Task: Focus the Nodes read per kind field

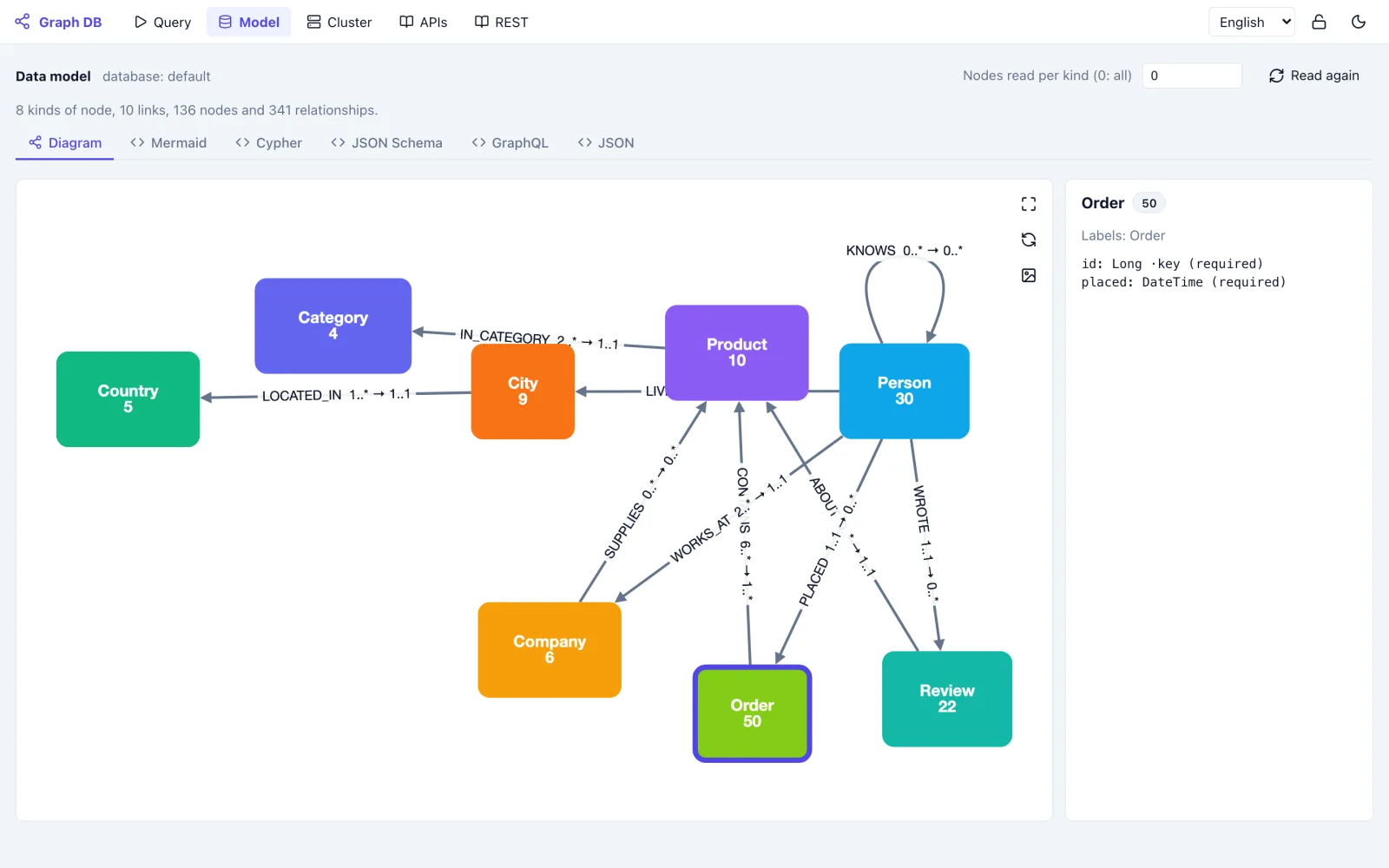Action: [1192, 76]
